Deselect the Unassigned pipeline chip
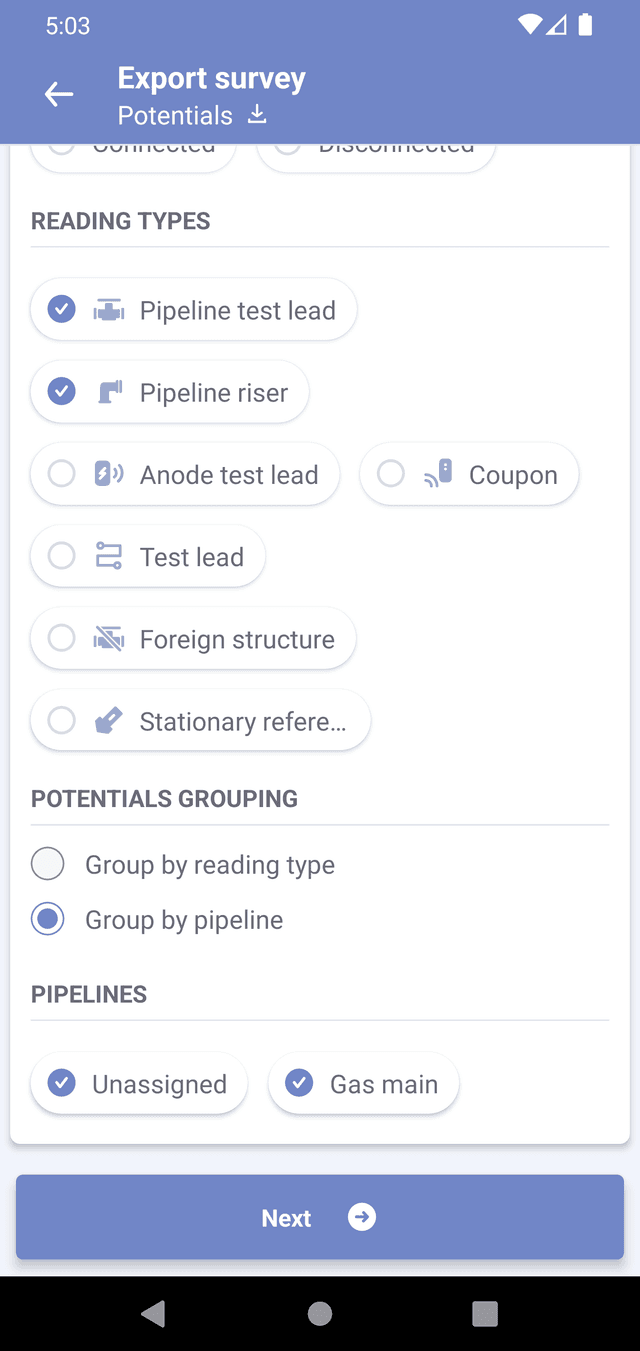This screenshot has width=640, height=1351. (62, 1083)
